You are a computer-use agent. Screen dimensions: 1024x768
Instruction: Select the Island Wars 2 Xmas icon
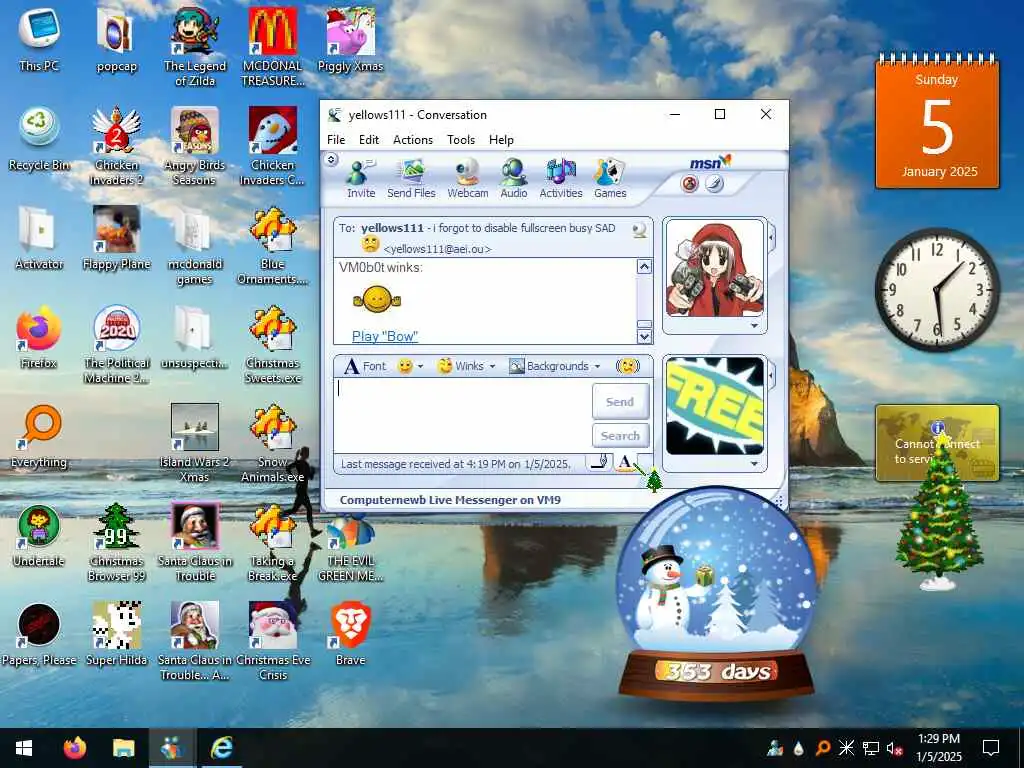coord(195,443)
